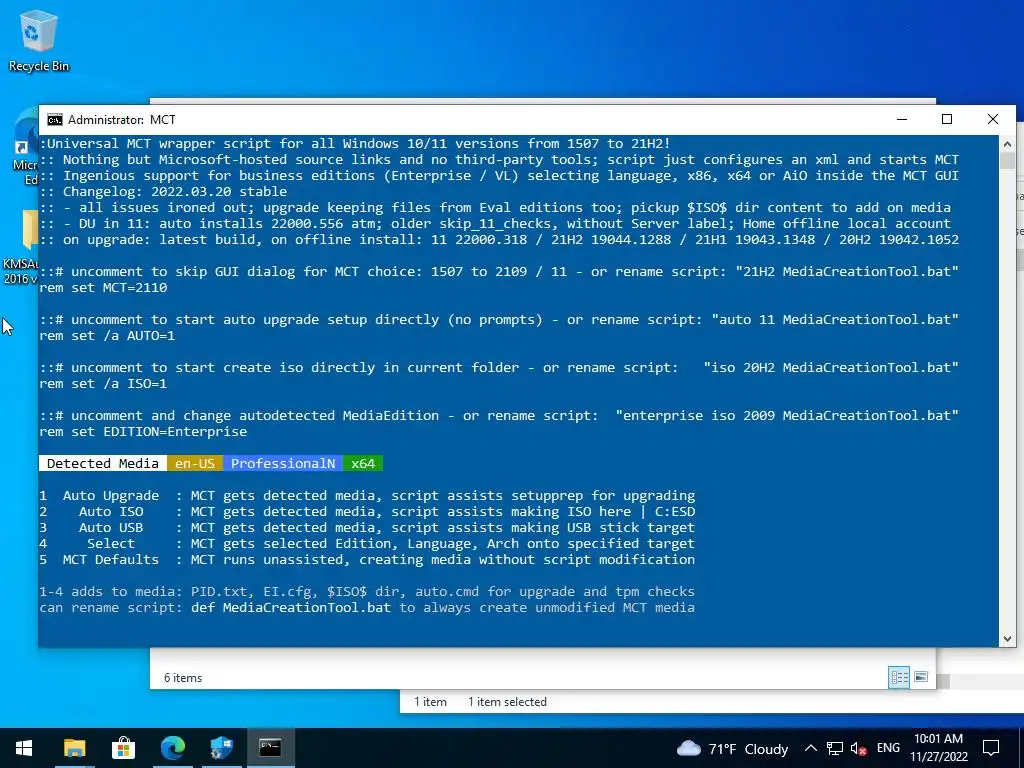Click the 'Administrator: MCT' title bar text
The image size is (1024, 768).
tap(121, 120)
